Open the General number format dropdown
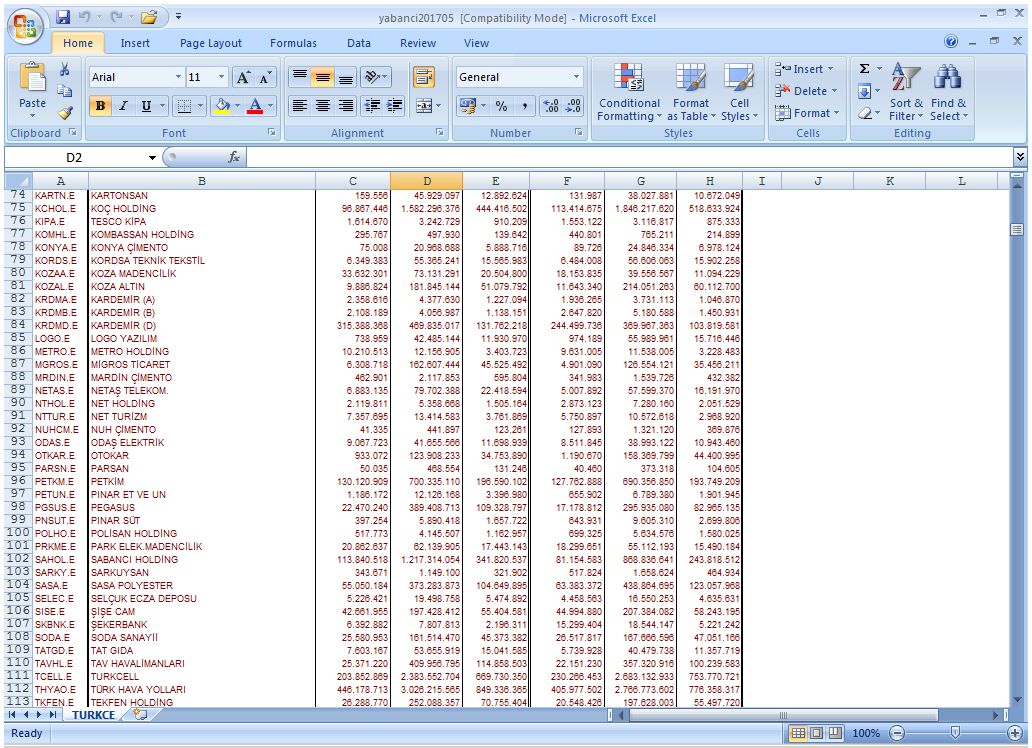 tap(577, 77)
